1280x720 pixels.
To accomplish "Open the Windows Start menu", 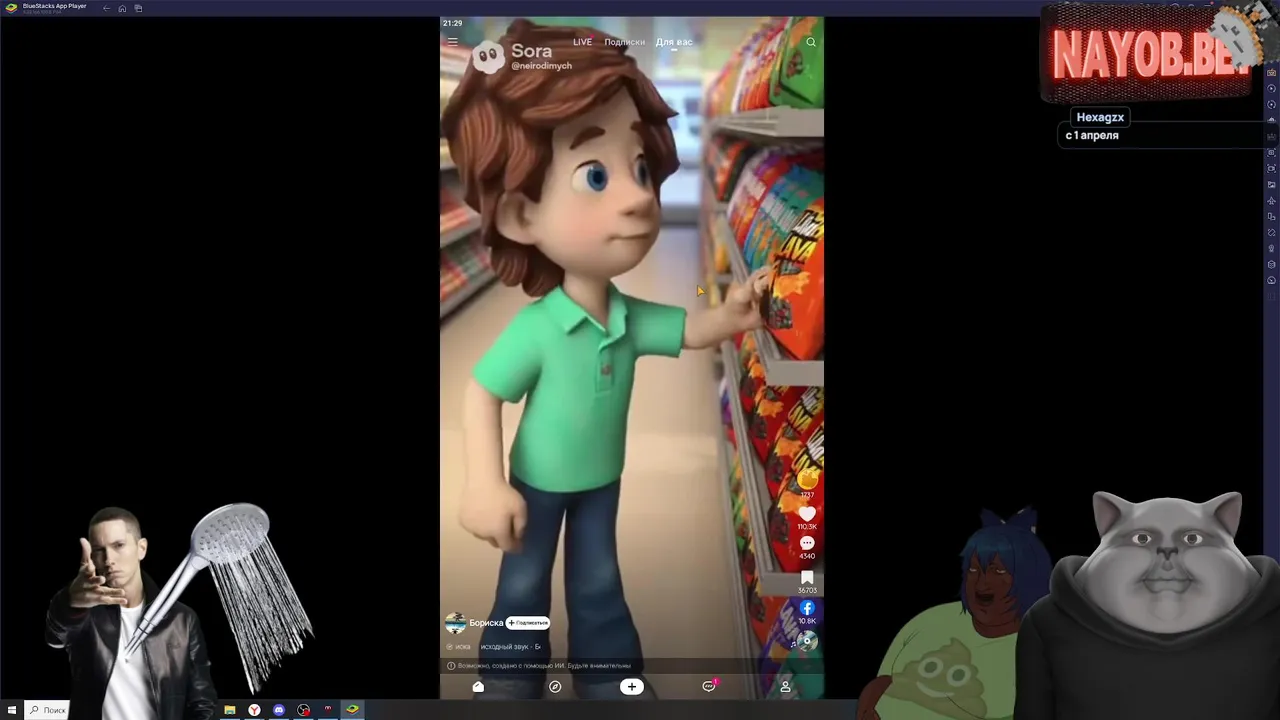I will [x=11, y=710].
